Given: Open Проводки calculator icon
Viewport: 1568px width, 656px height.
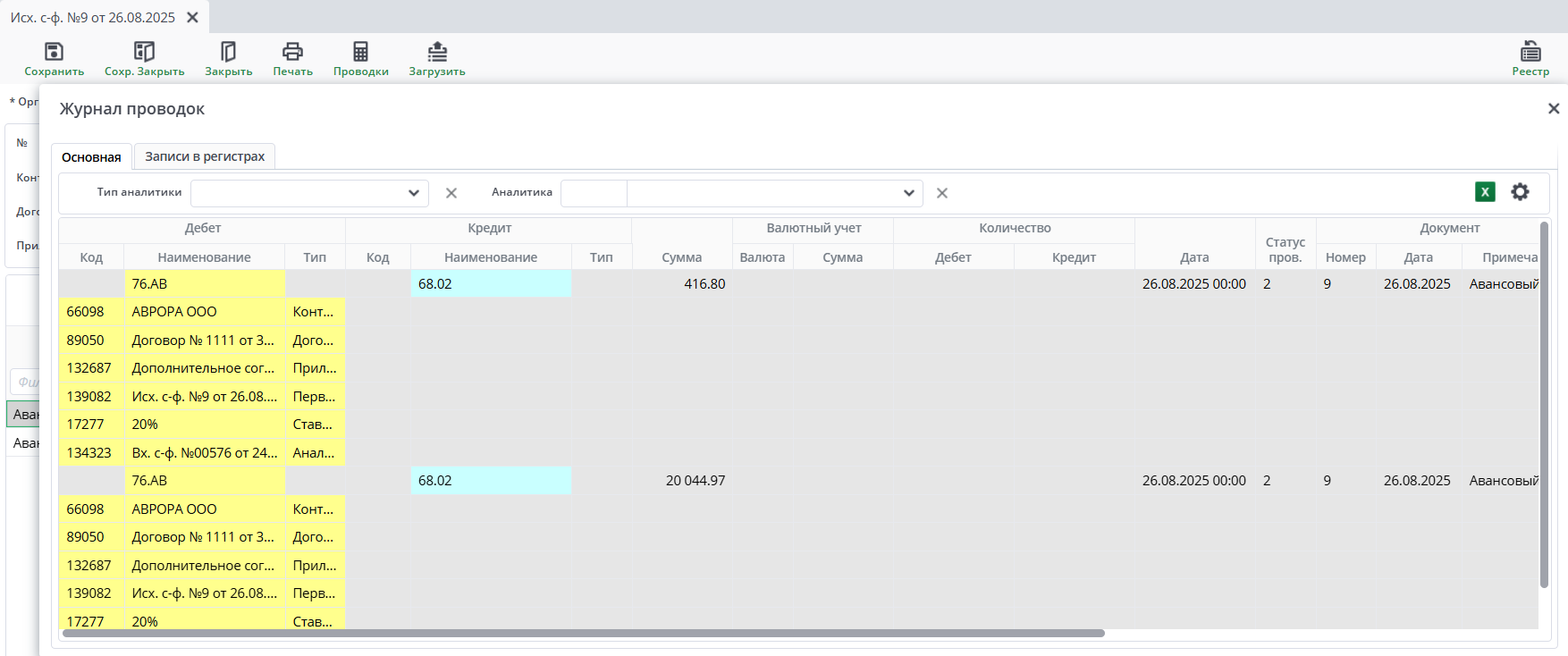Looking at the screenshot, I should click(x=360, y=52).
